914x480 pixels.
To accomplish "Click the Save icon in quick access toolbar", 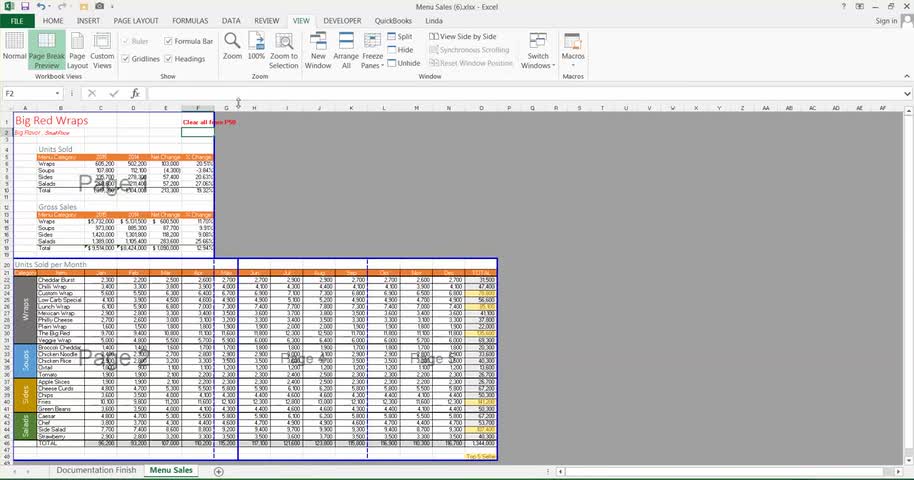I will [24, 6].
